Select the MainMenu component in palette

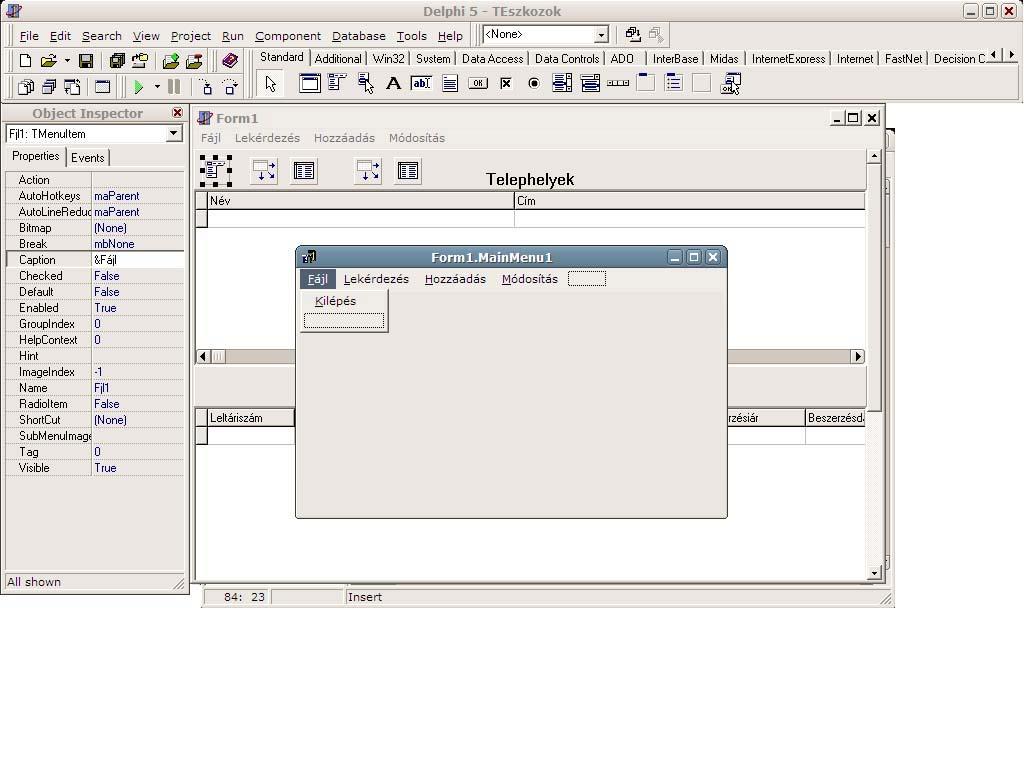[337, 83]
